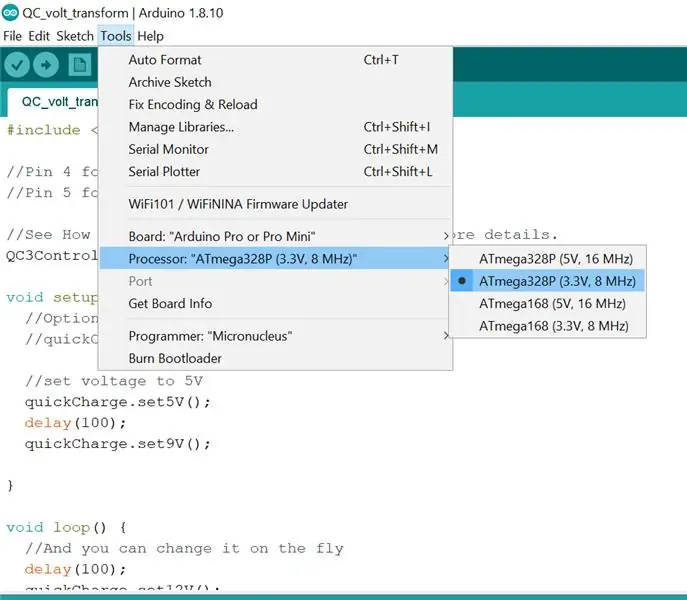The height and width of the screenshot is (600, 687).
Task: Expand the Processor submenu entry
Action: (276, 259)
